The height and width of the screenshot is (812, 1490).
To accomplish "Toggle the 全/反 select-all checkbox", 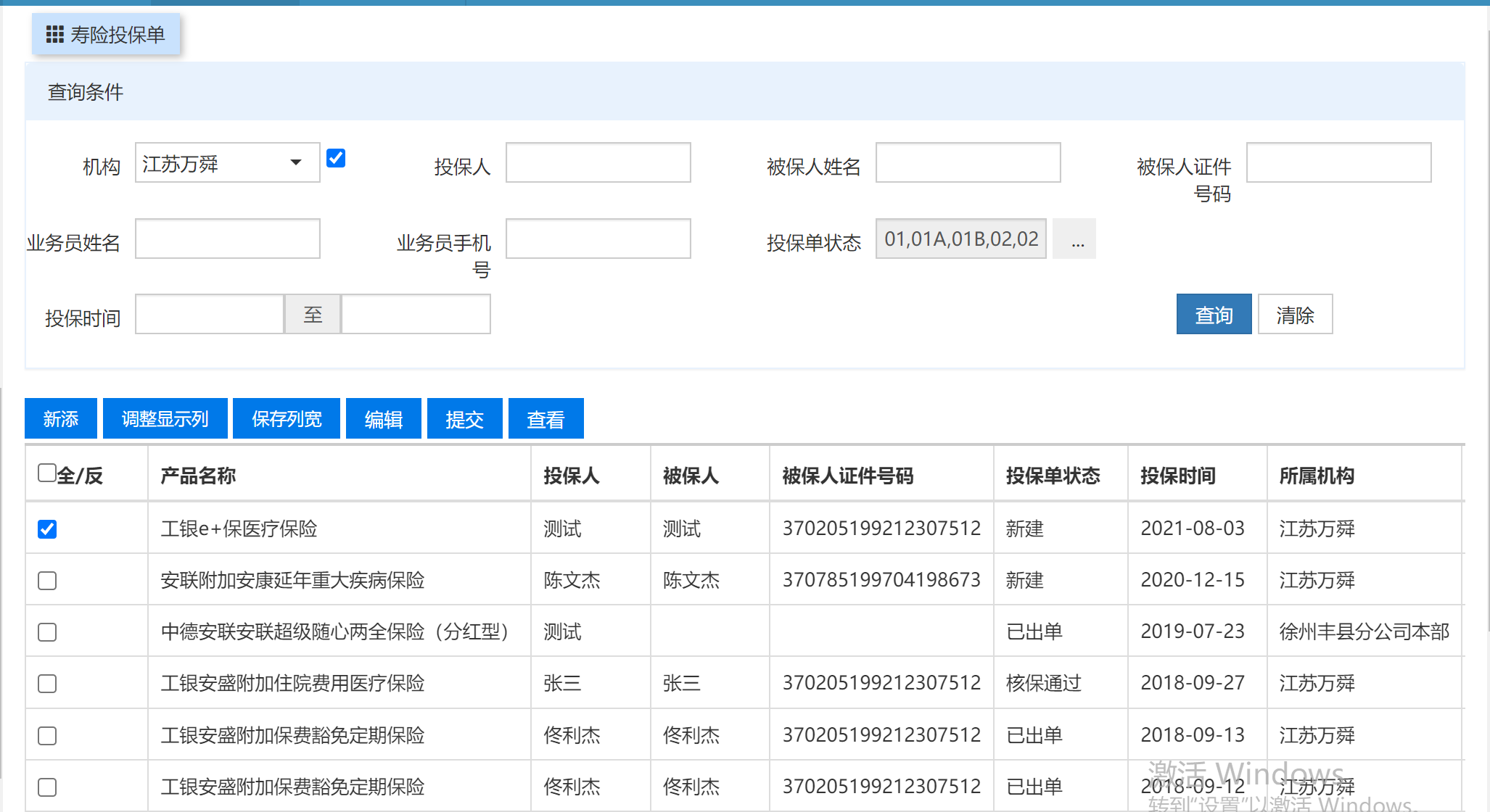I will pos(47,473).
